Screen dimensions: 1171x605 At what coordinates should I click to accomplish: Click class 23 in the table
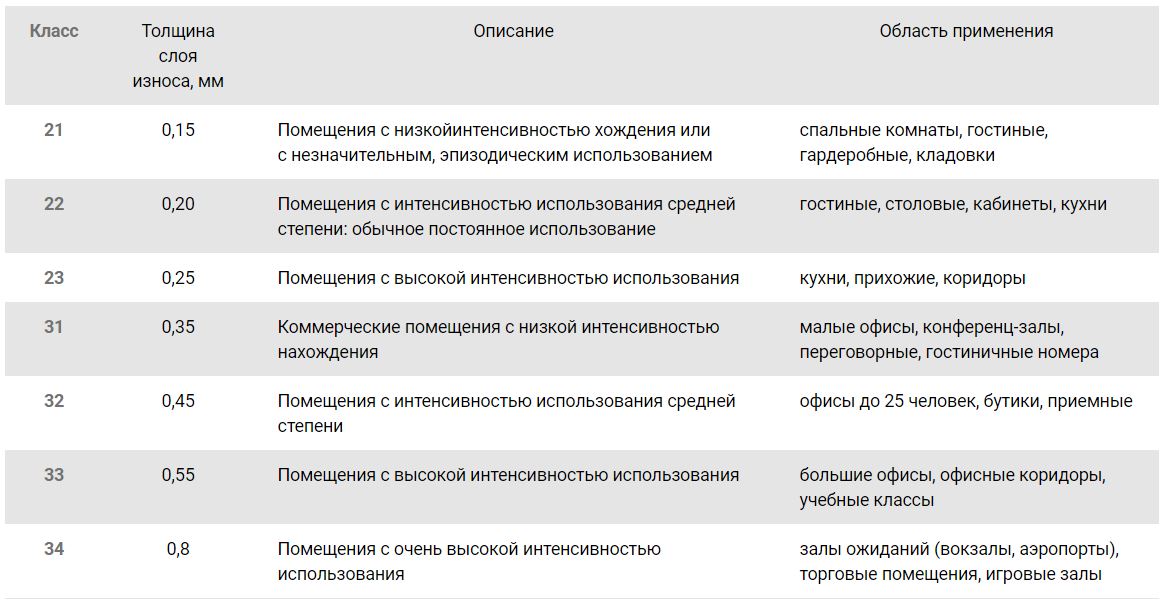54,278
